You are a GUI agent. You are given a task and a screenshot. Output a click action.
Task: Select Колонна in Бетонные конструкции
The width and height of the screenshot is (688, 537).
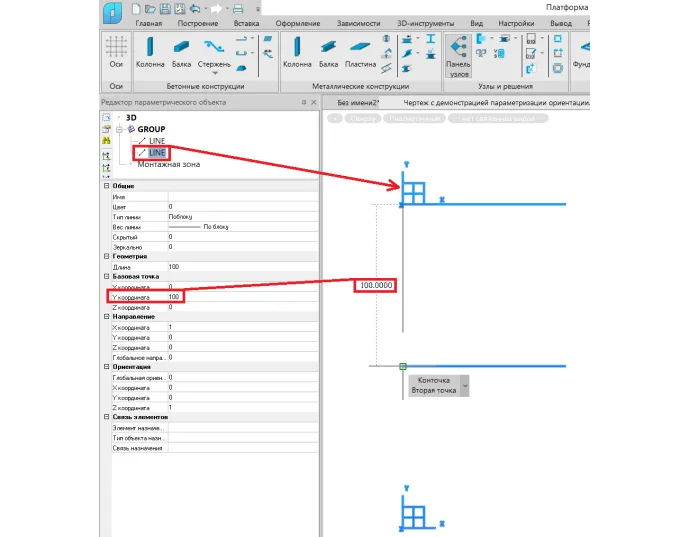tap(150, 51)
